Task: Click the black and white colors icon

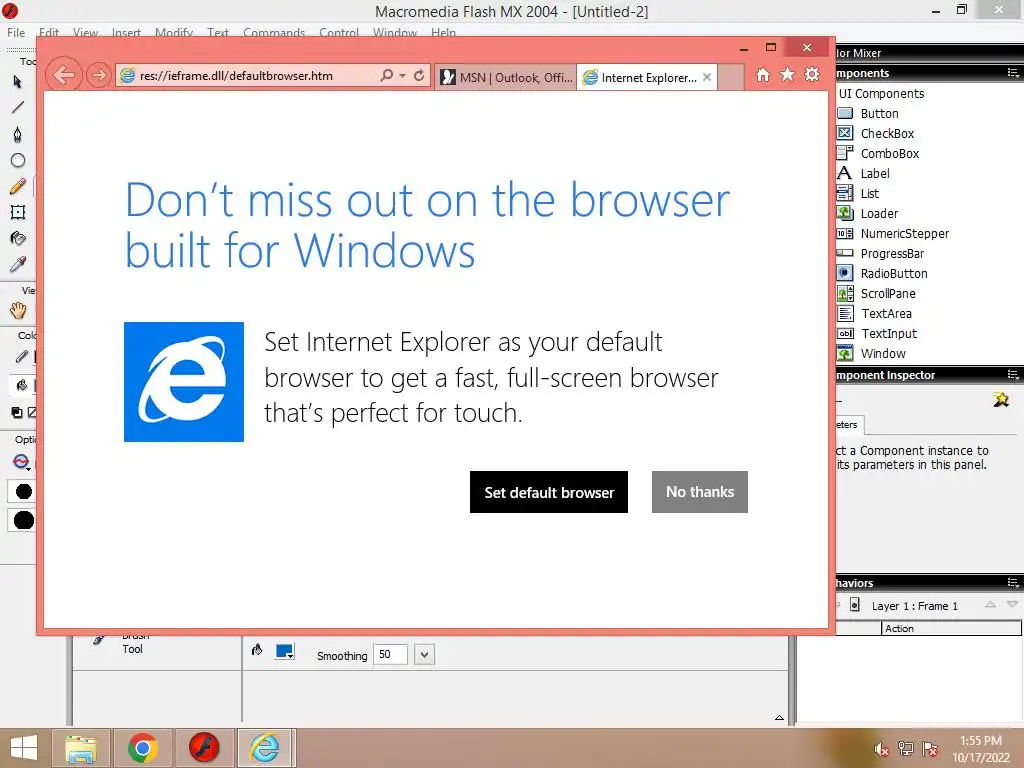Action: (x=17, y=412)
